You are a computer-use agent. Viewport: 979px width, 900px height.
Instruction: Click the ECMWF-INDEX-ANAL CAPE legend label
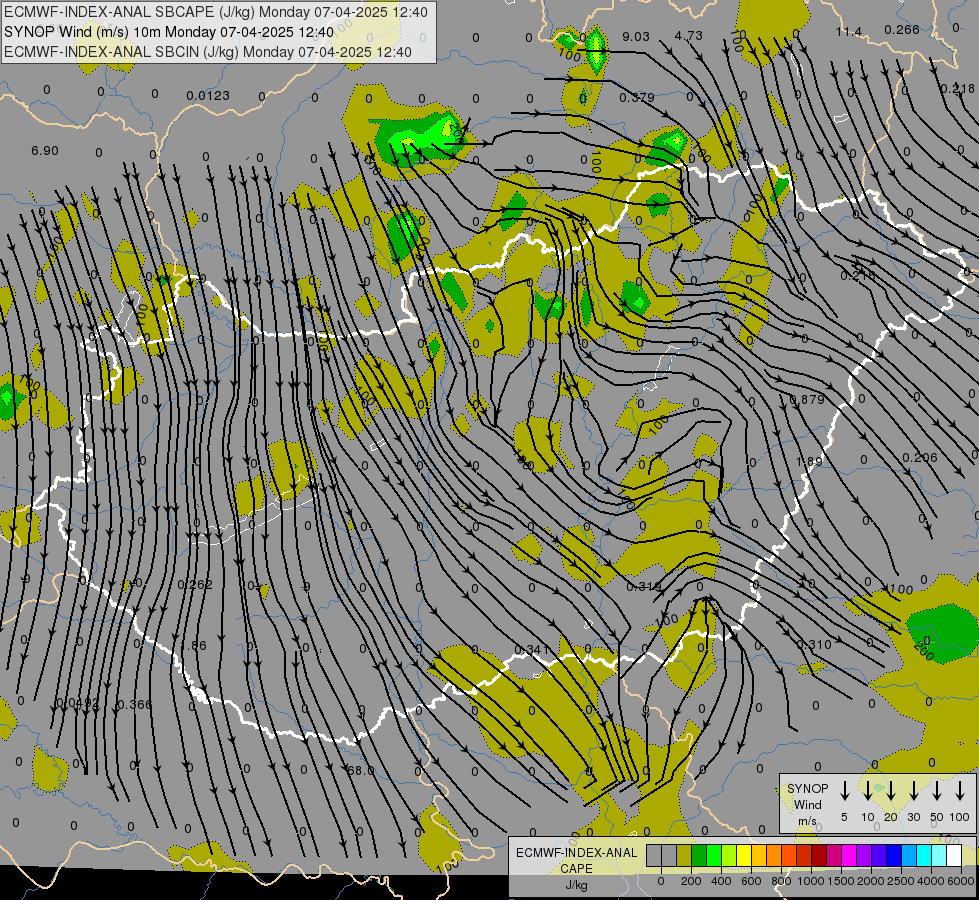[x=576, y=861]
